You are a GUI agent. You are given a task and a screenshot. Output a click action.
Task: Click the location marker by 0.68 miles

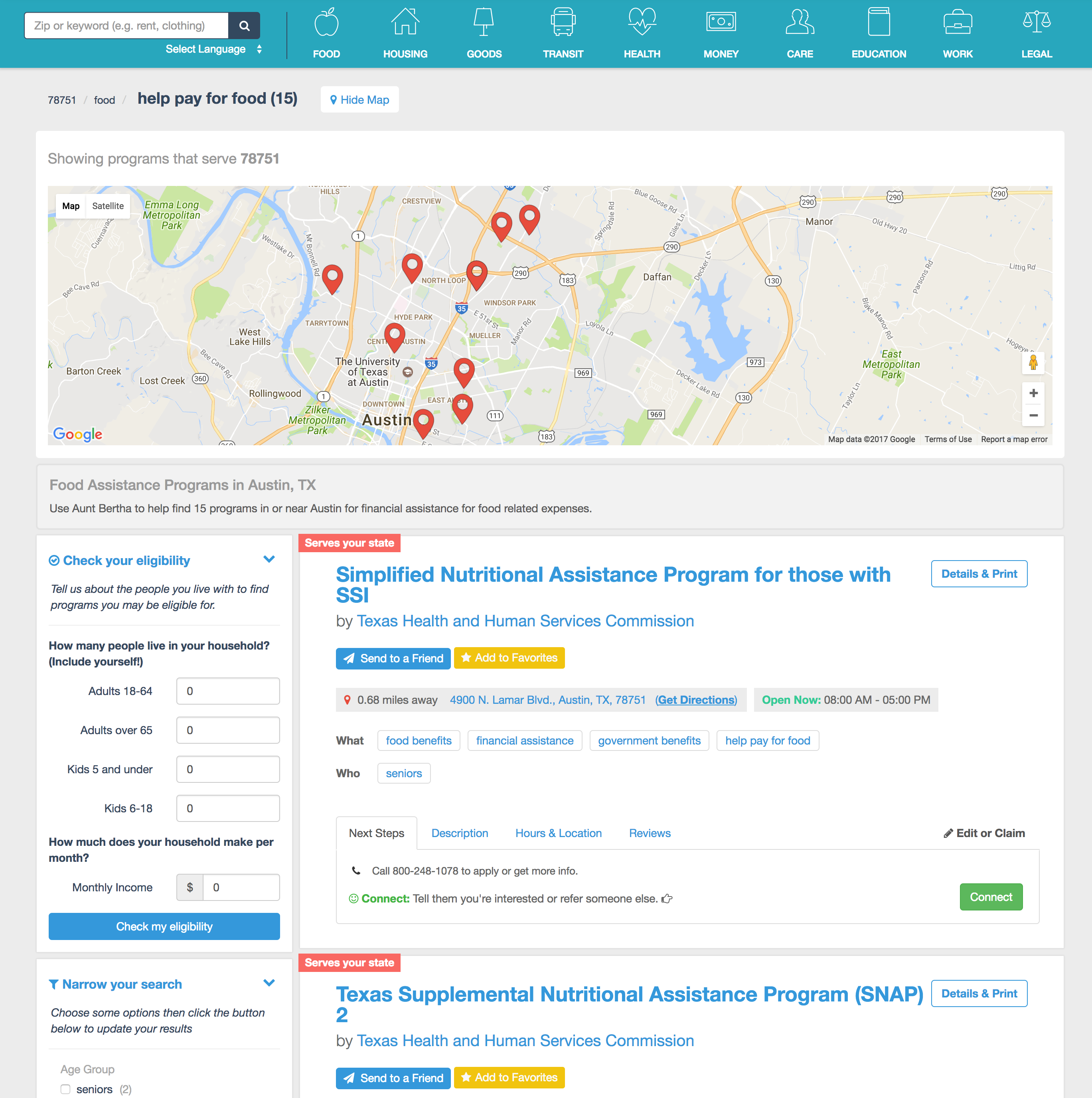(348, 699)
